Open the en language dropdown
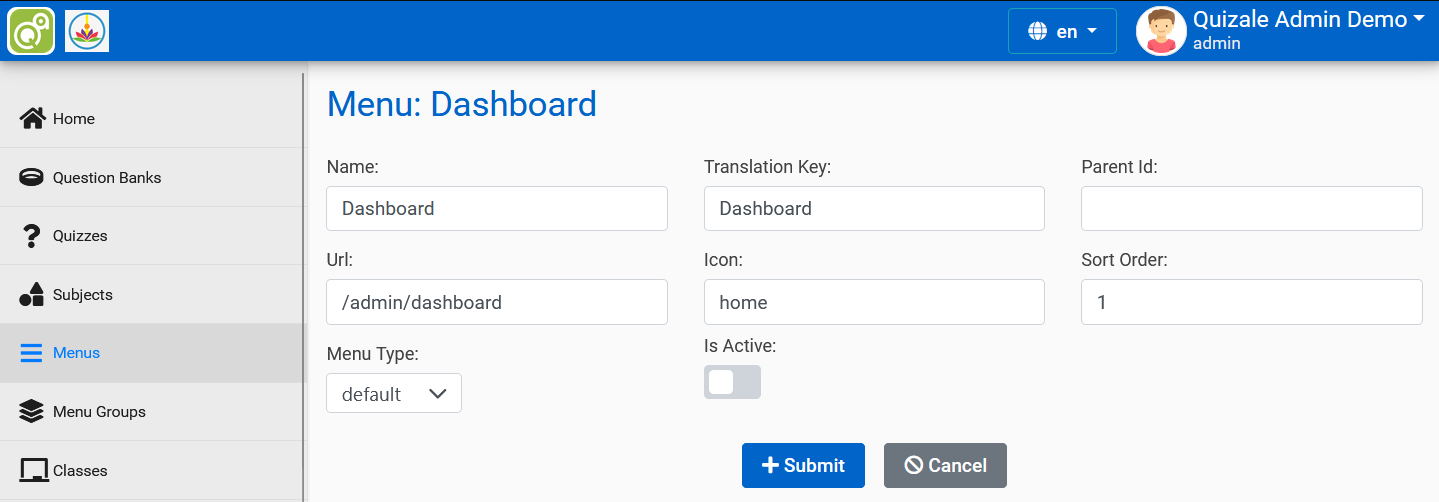Viewport: 1439px width, 502px height. point(1062,31)
